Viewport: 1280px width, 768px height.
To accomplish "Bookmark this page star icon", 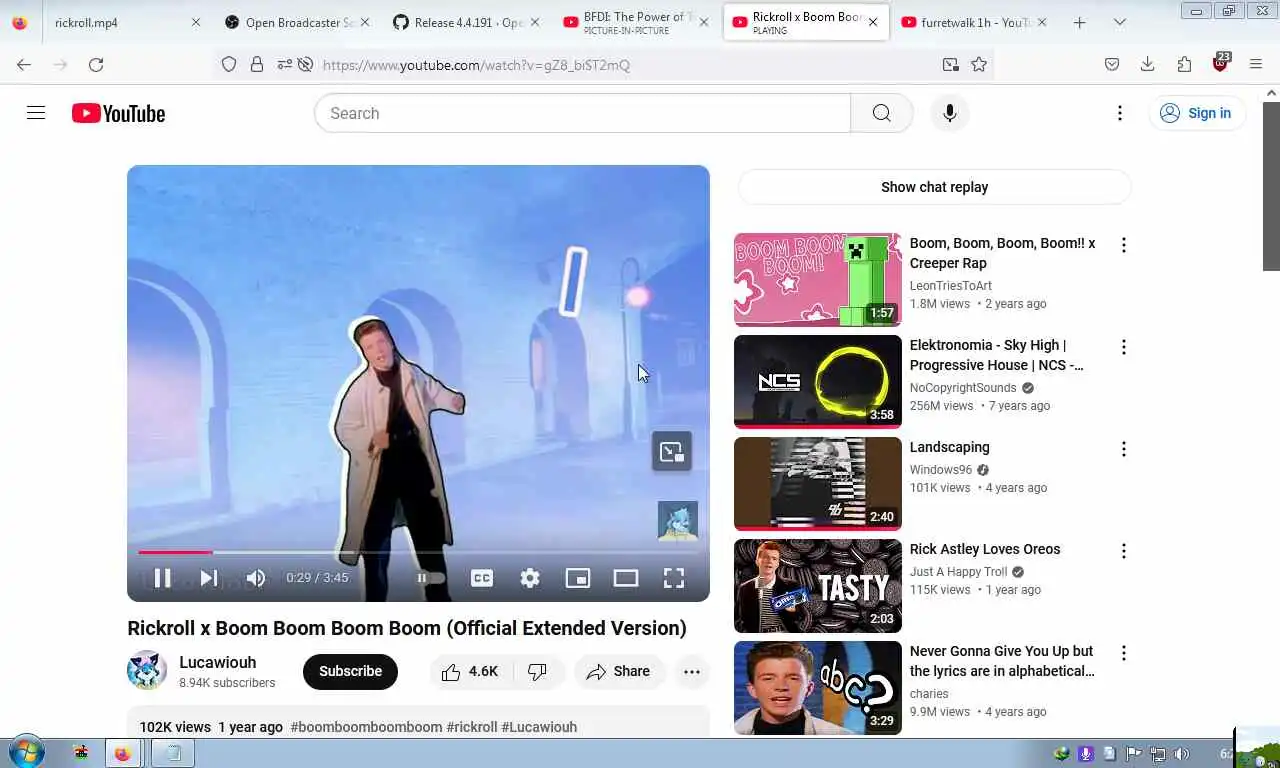I will click(979, 64).
